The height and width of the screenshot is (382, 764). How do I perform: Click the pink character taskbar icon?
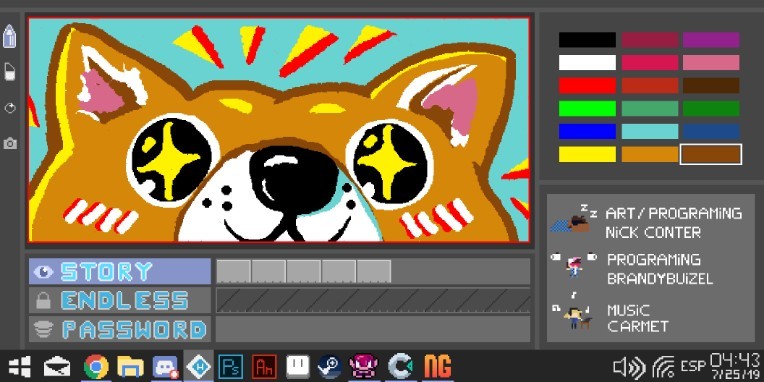click(363, 367)
